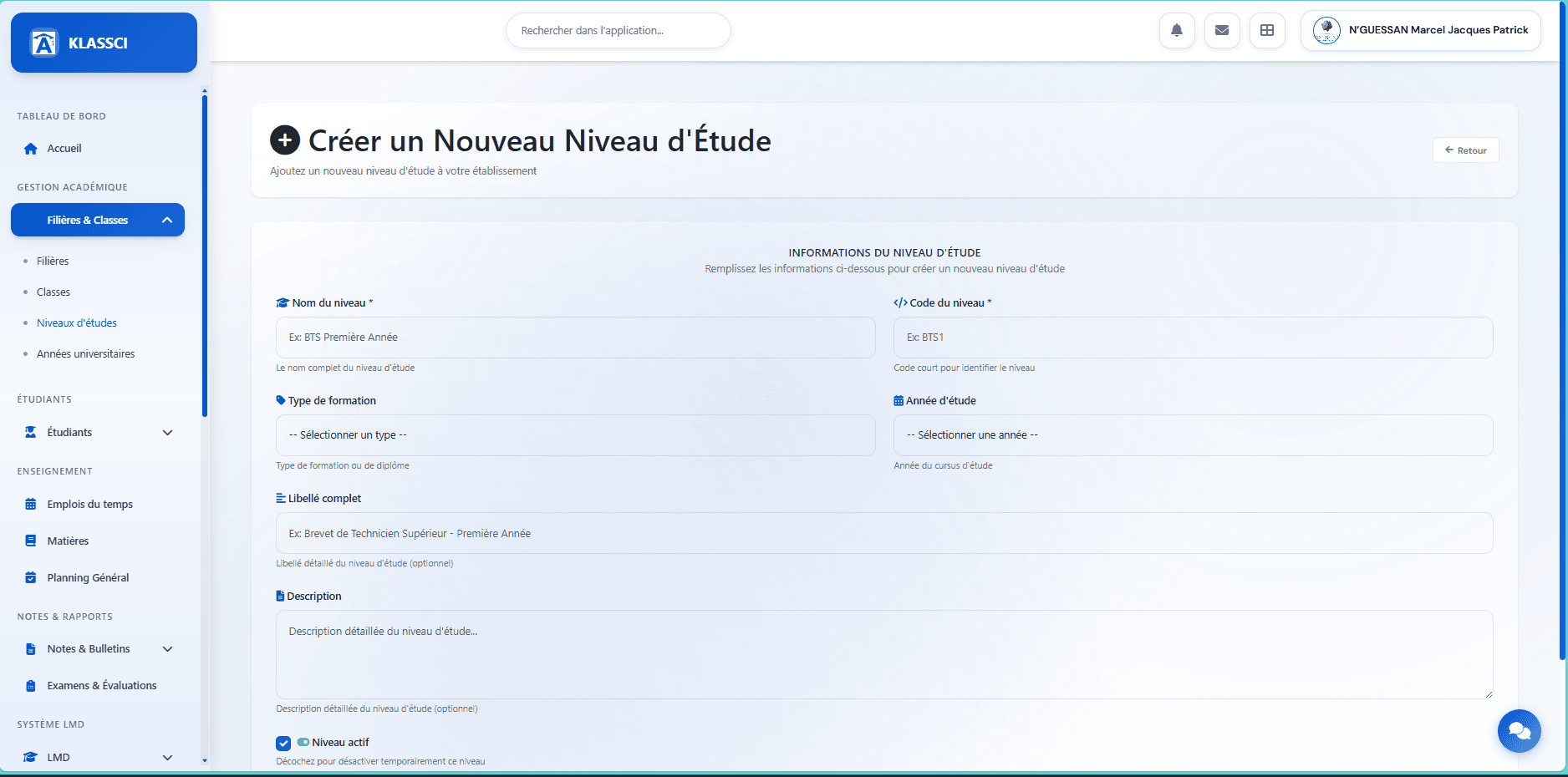1568x777 pixels.
Task: Open the messages envelope icon
Action: pos(1222,30)
